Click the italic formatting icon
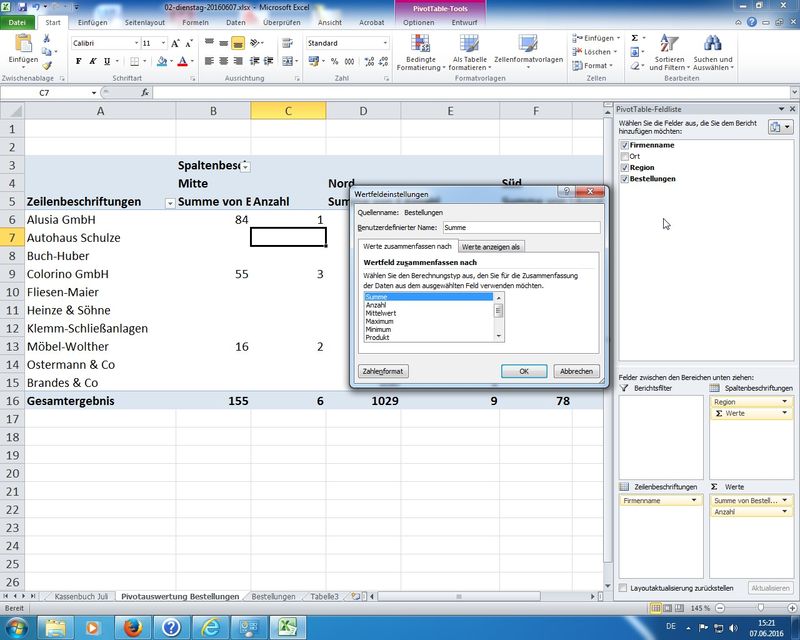The height and width of the screenshot is (640, 800). (92, 61)
